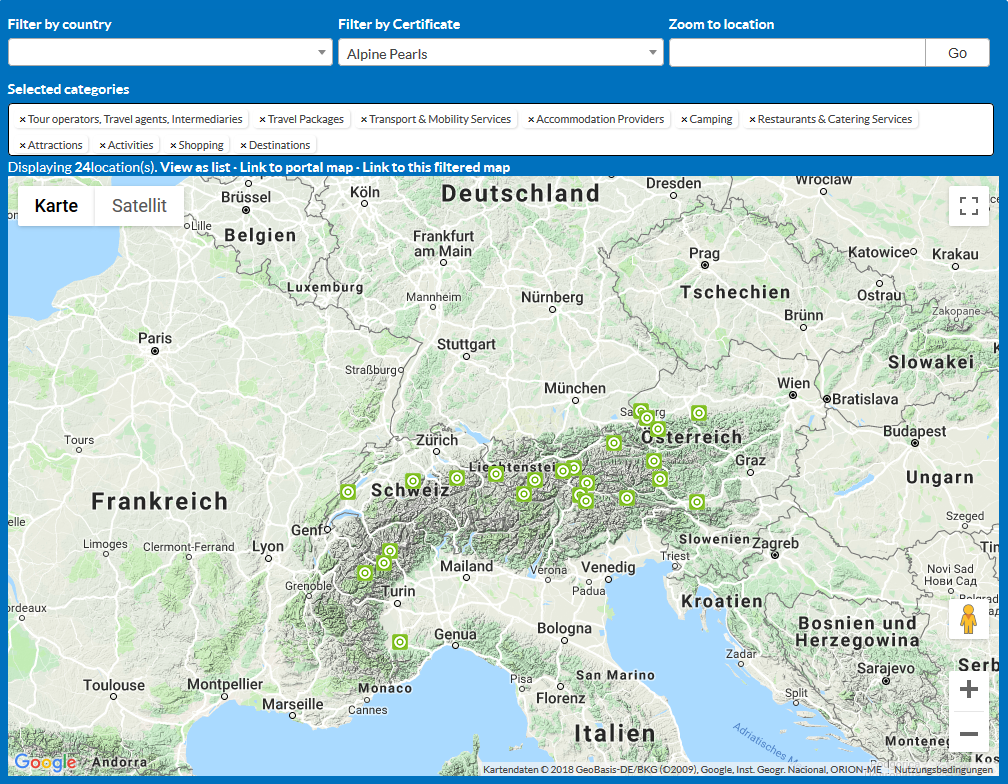Focus the Zoom to location input
Viewport: 1008px width, 784px height.
(797, 53)
